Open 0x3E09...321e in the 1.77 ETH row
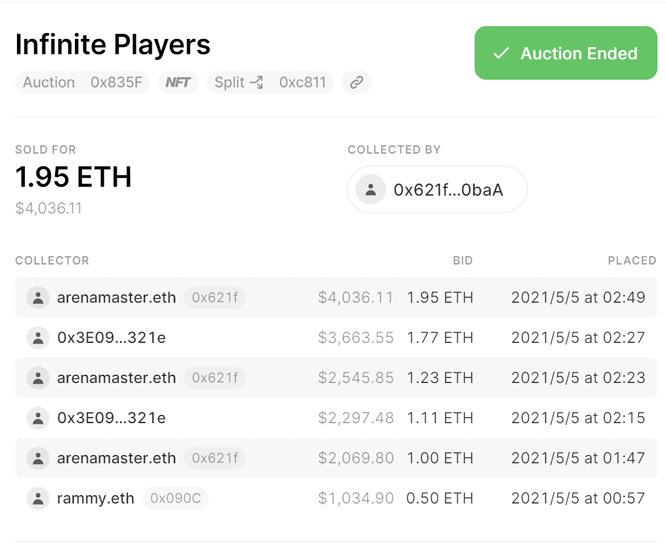Image resolution: width=666 pixels, height=545 pixels. [111, 338]
